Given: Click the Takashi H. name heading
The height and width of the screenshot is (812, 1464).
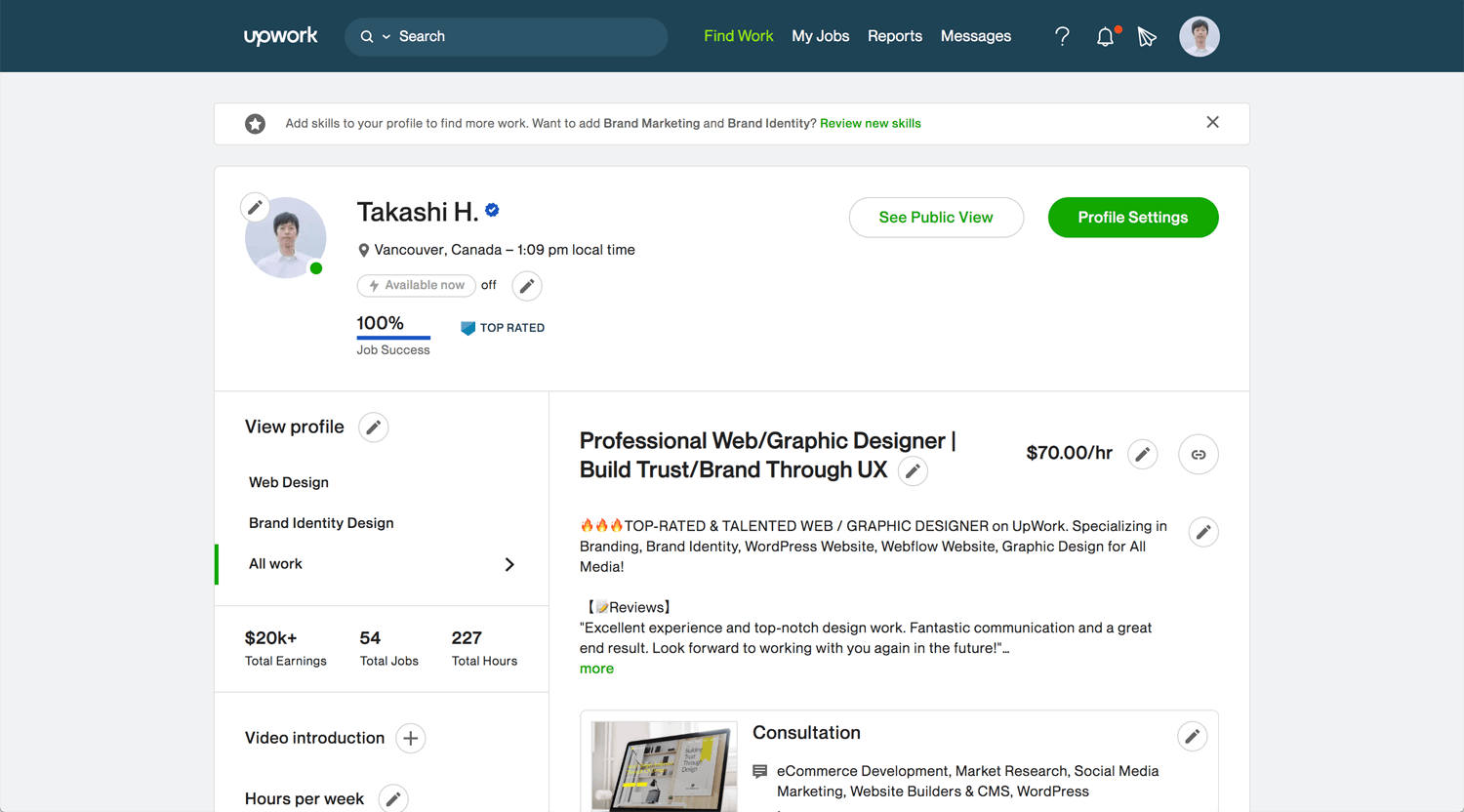Looking at the screenshot, I should 418,212.
